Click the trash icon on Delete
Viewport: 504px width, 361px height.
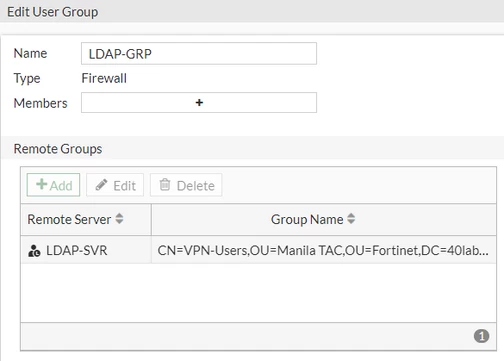point(165,184)
